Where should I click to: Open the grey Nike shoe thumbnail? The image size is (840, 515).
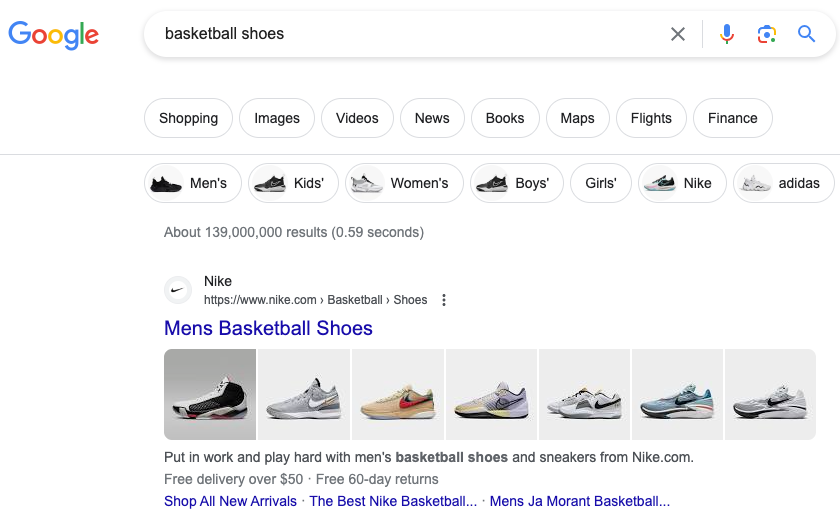304,394
